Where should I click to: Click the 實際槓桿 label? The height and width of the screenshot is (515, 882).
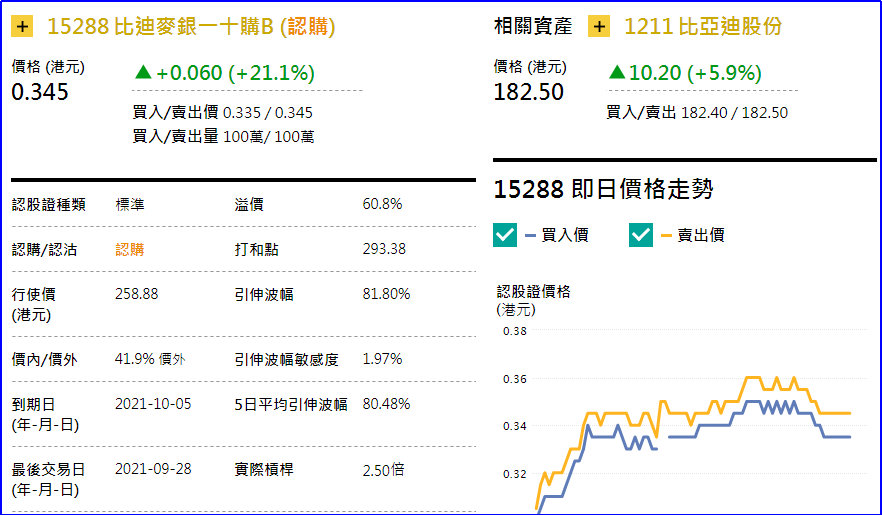264,469
